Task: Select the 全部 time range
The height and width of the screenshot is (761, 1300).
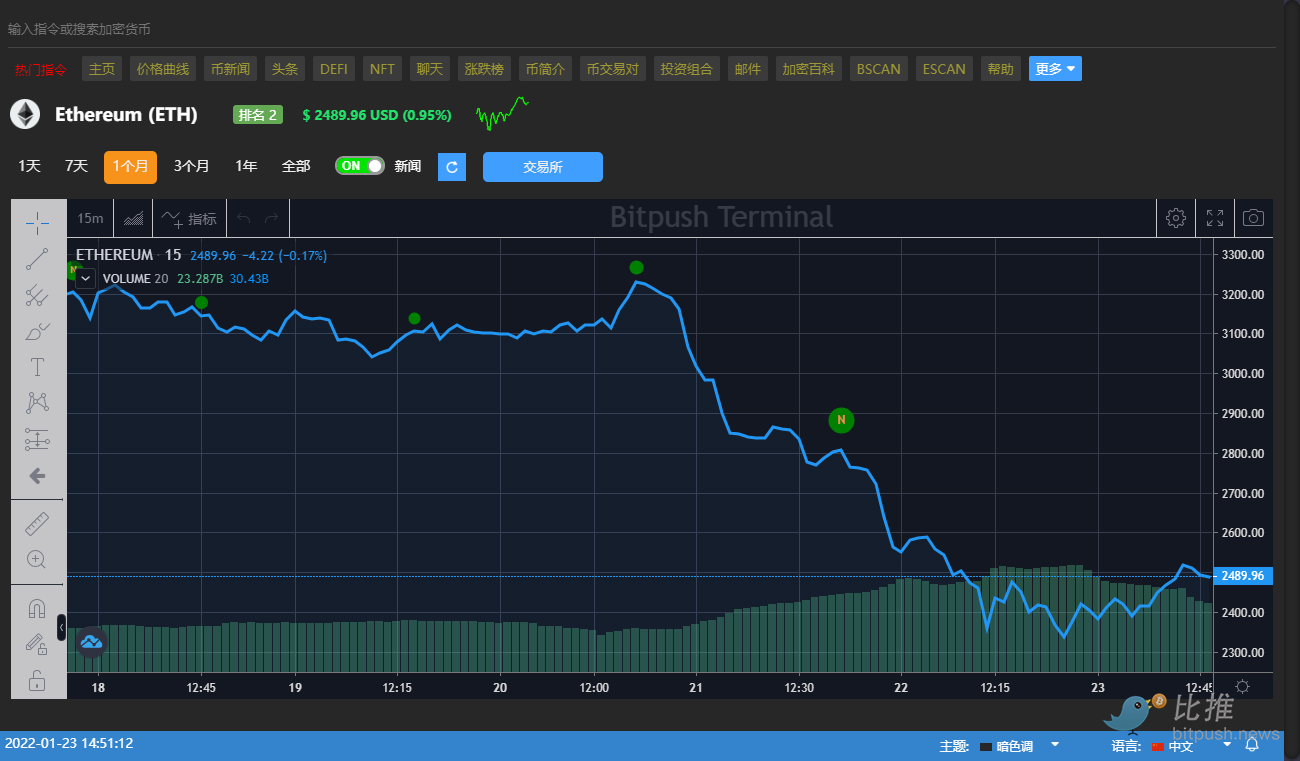Action: click(296, 166)
